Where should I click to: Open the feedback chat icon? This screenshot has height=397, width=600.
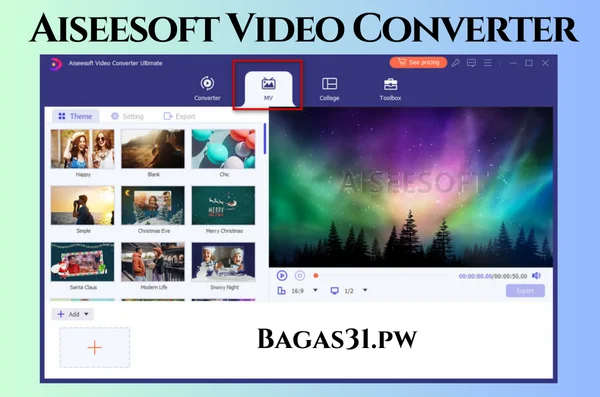click(471, 63)
